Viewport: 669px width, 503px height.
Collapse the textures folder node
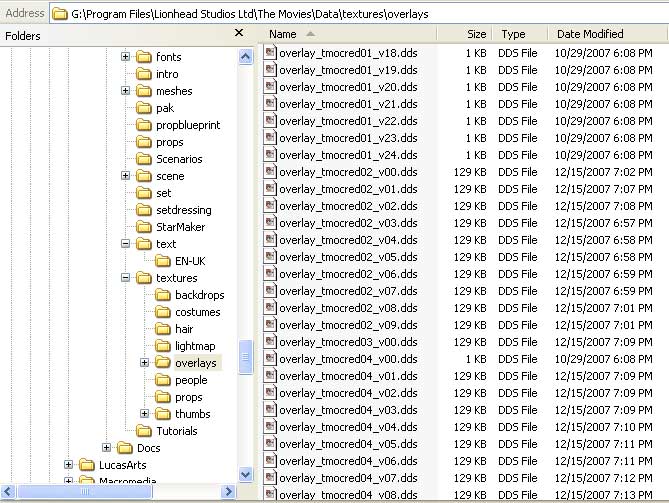coord(126,278)
